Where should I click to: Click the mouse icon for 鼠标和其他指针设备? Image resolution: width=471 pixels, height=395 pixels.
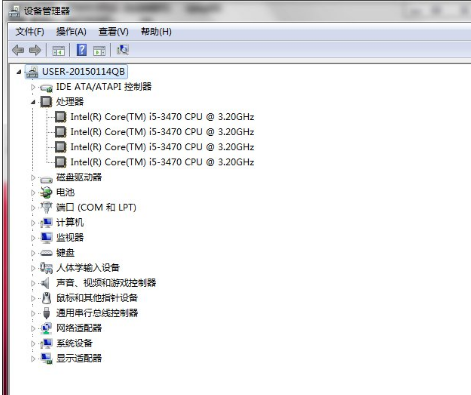point(47,298)
